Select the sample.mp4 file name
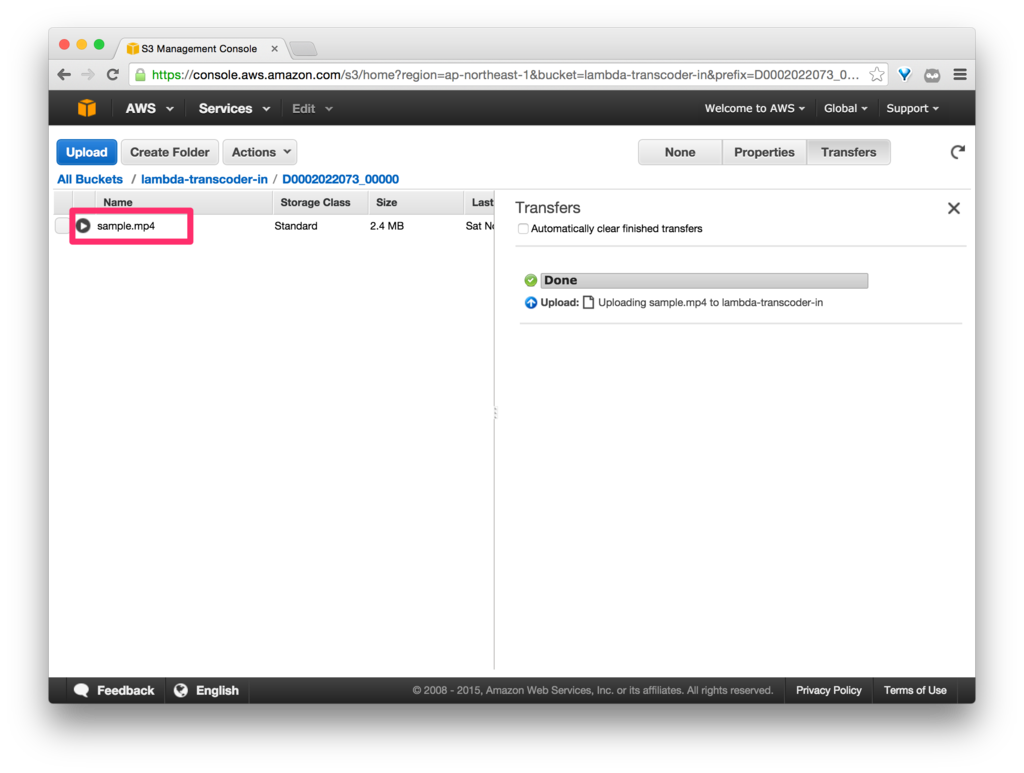This screenshot has width=1024, height=773. [126, 226]
